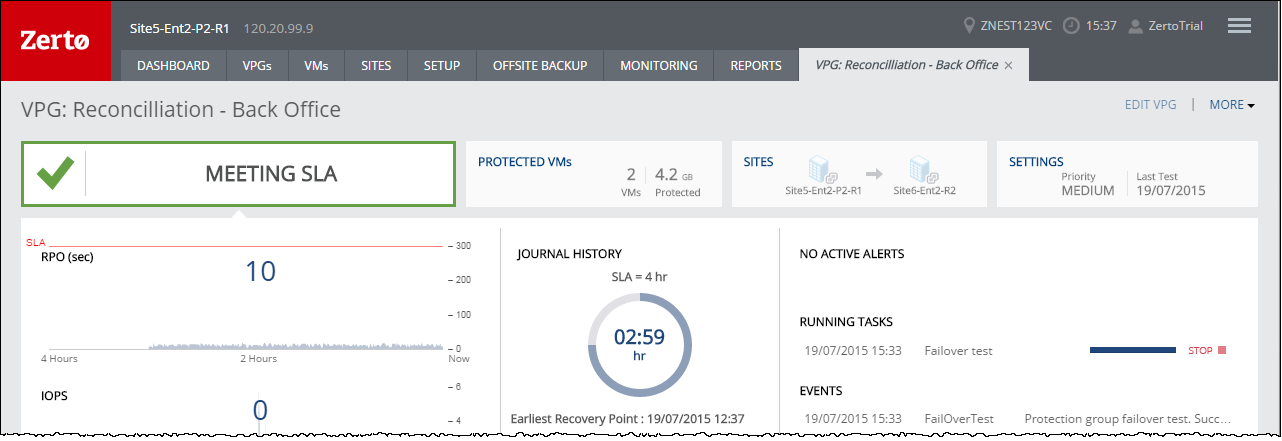Click the green checkmark SLA icon

pos(55,173)
